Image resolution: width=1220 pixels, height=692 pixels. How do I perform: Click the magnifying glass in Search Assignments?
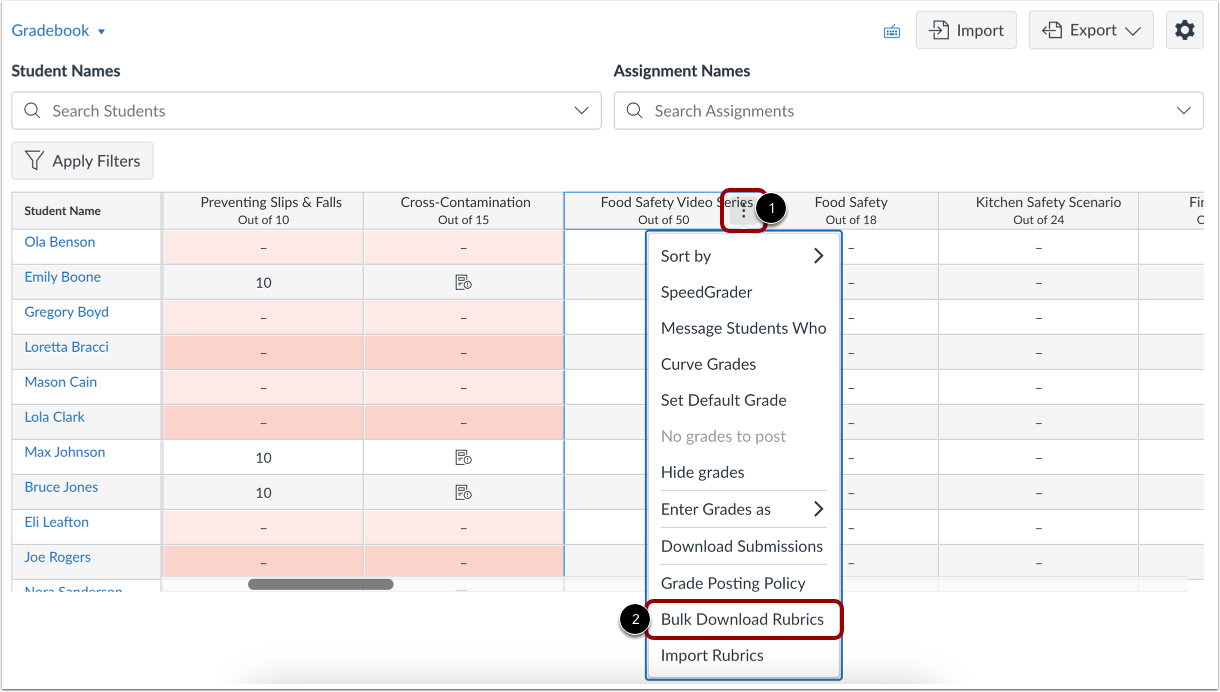634,110
